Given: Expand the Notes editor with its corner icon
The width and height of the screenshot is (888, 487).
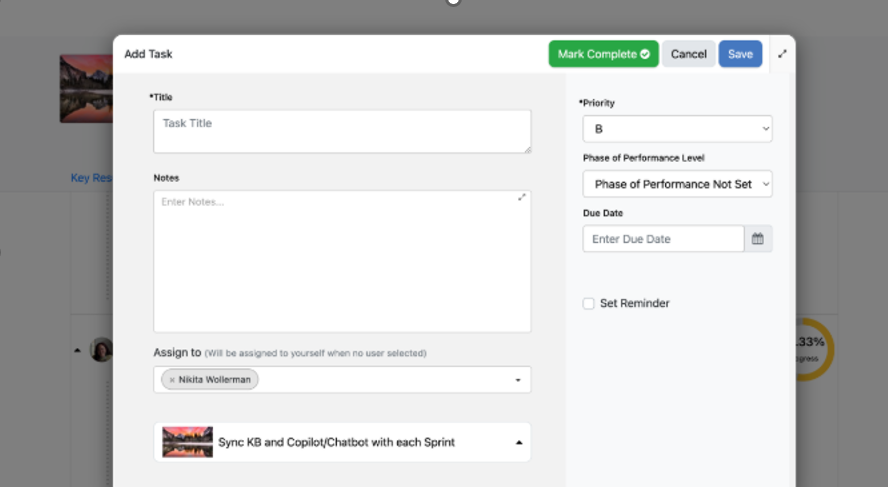Looking at the screenshot, I should (x=522, y=197).
